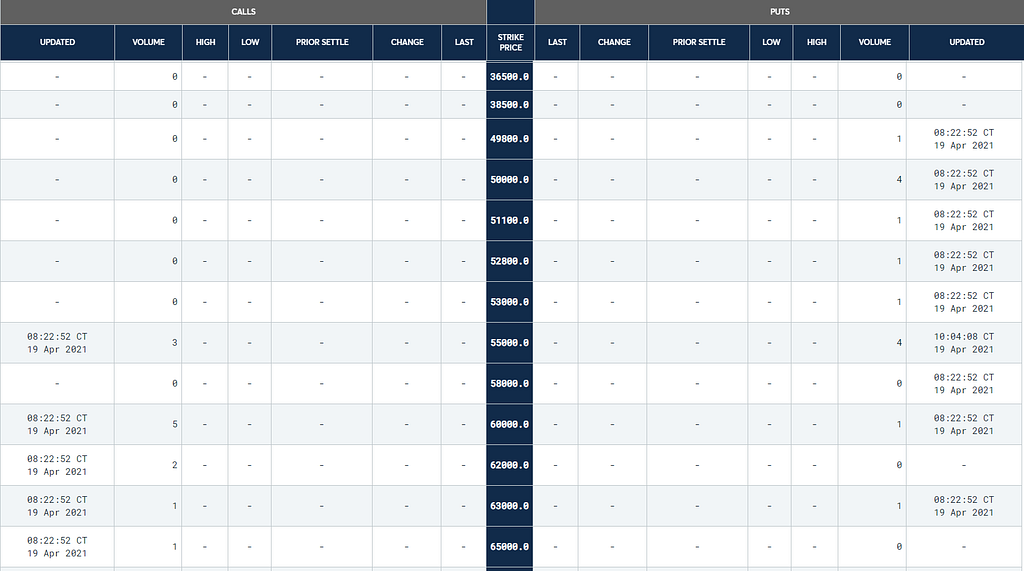This screenshot has width=1024, height=571.
Task: Click calls volume 1 in 63000.0 row
Action: tap(174, 506)
